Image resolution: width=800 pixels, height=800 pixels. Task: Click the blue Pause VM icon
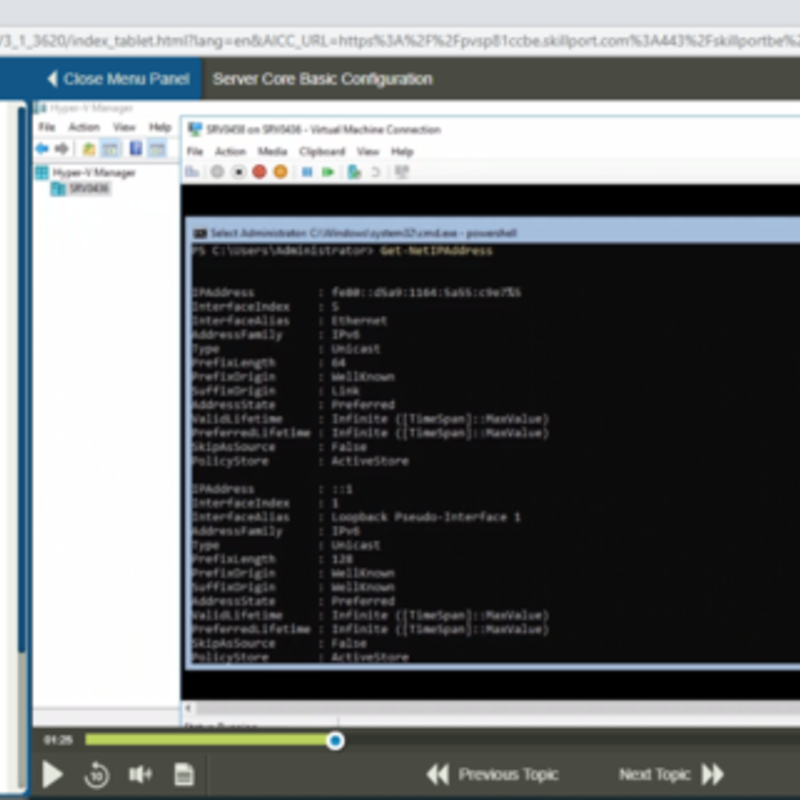[307, 172]
